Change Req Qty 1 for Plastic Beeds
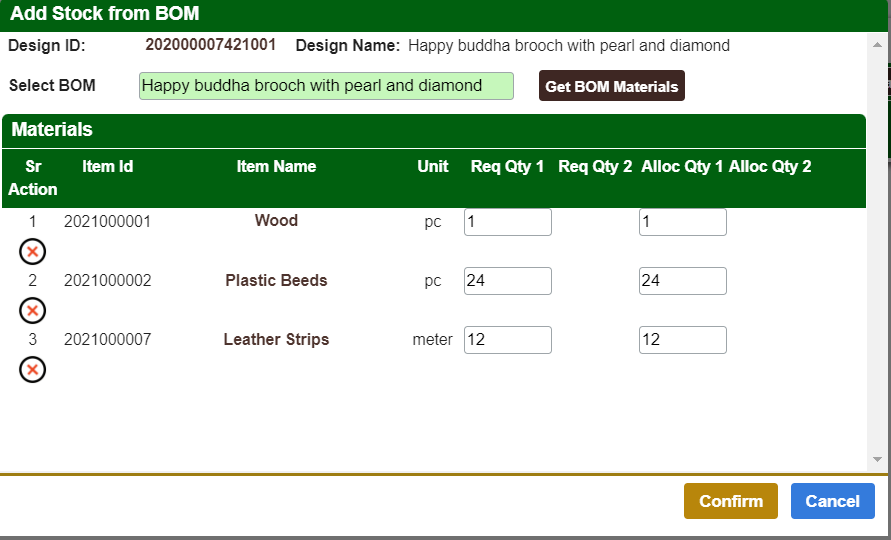The height and width of the screenshot is (540, 891). pyautogui.click(x=507, y=281)
